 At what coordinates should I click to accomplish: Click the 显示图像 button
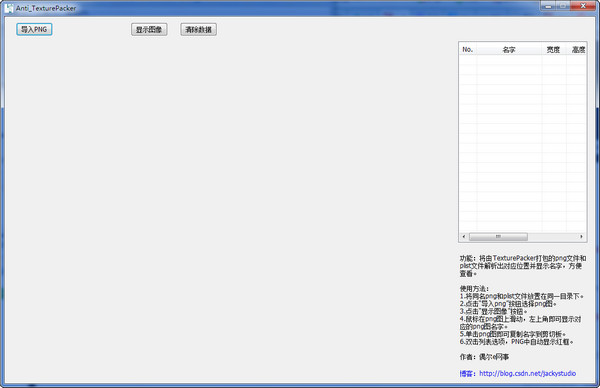149,29
